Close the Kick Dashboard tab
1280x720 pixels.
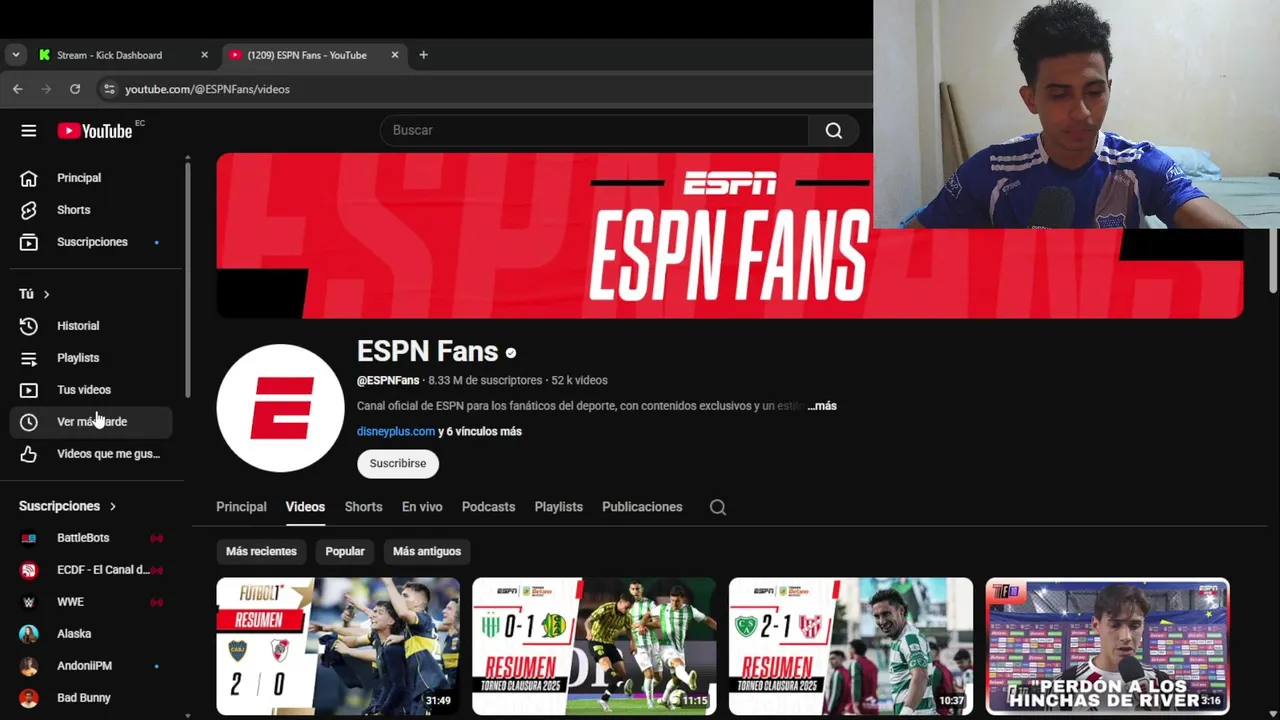[x=205, y=55]
